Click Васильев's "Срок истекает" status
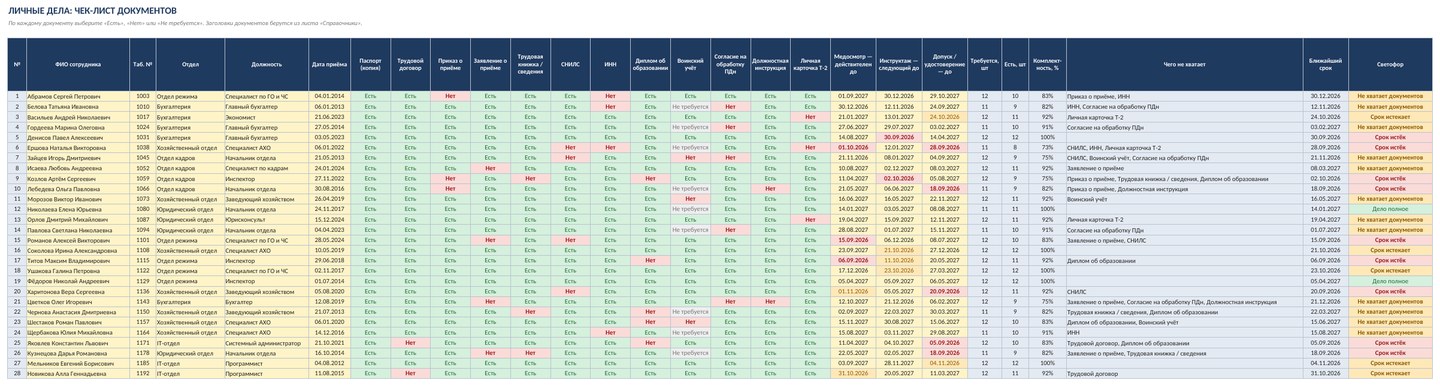The image size is (1440, 386). pos(1390,116)
